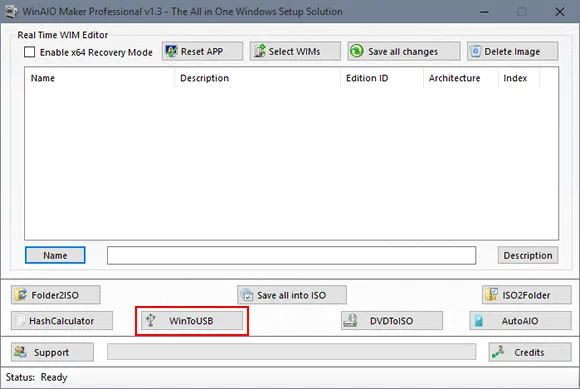Click the DVDToISO drive icon
580x389 pixels.
(x=350, y=321)
